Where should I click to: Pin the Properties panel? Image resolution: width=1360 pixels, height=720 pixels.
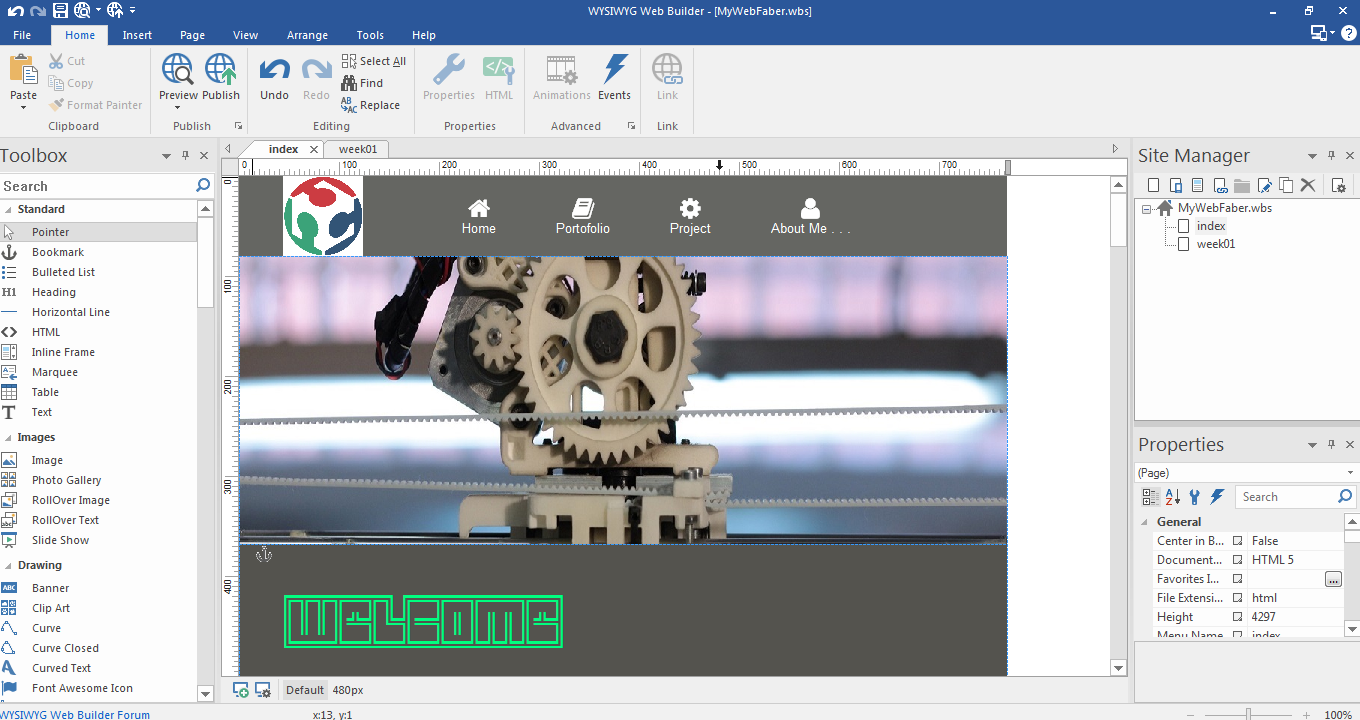point(1331,444)
